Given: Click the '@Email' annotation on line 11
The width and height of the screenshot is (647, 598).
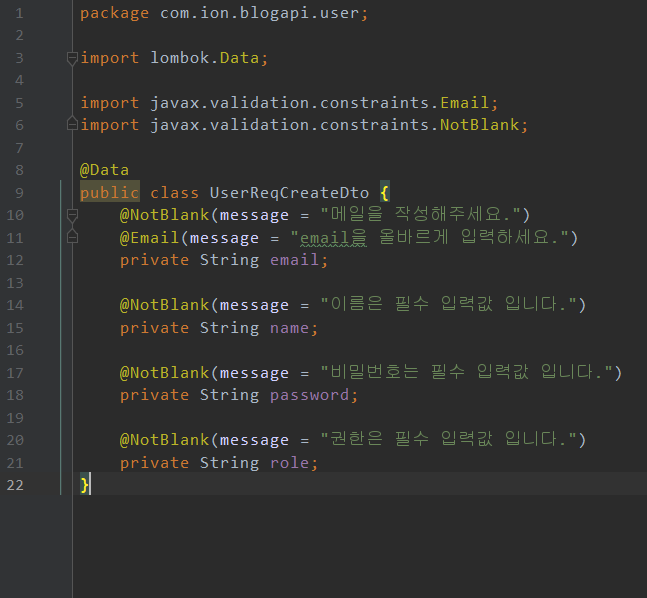Looking at the screenshot, I should 149,238.
